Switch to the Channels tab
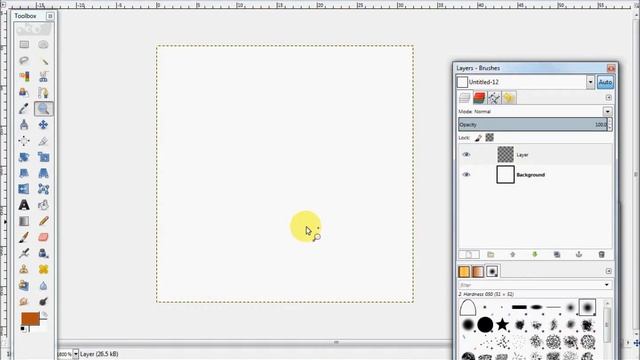The image size is (640, 360). (x=479, y=98)
